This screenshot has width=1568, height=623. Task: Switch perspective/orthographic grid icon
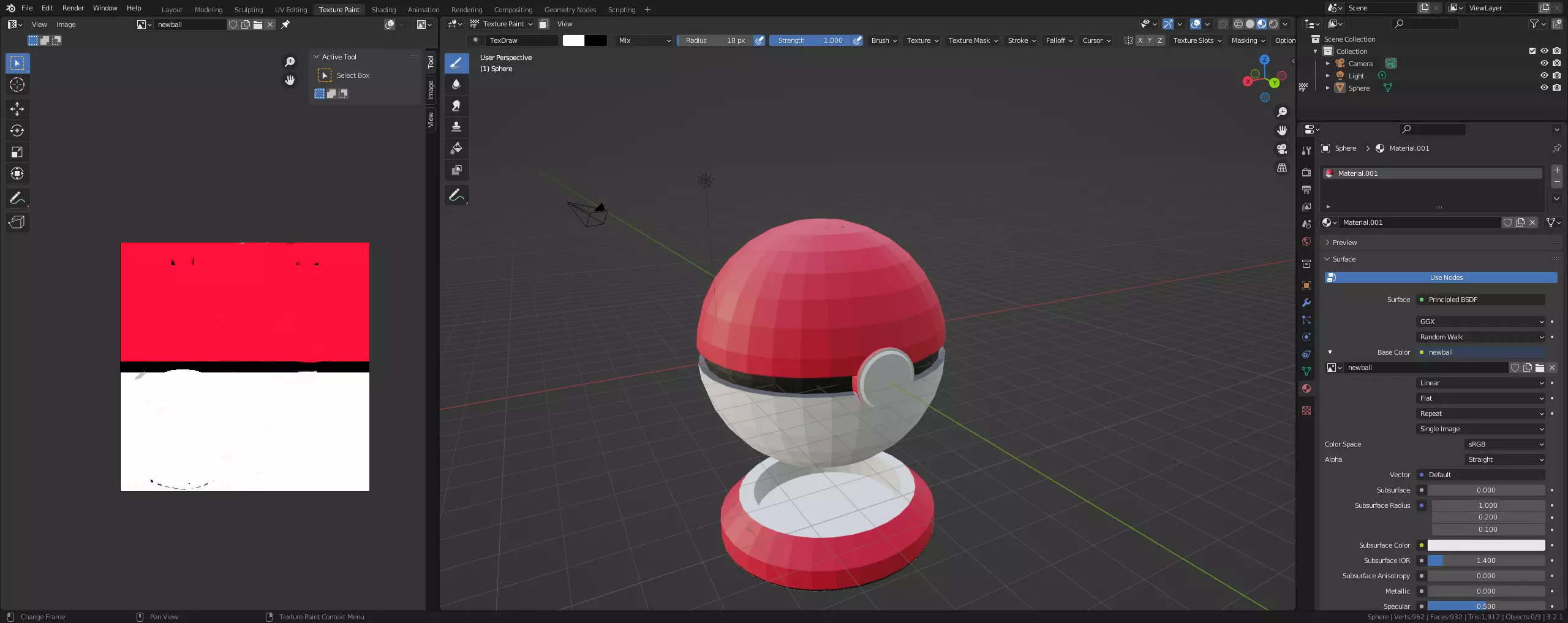pos(1282,167)
